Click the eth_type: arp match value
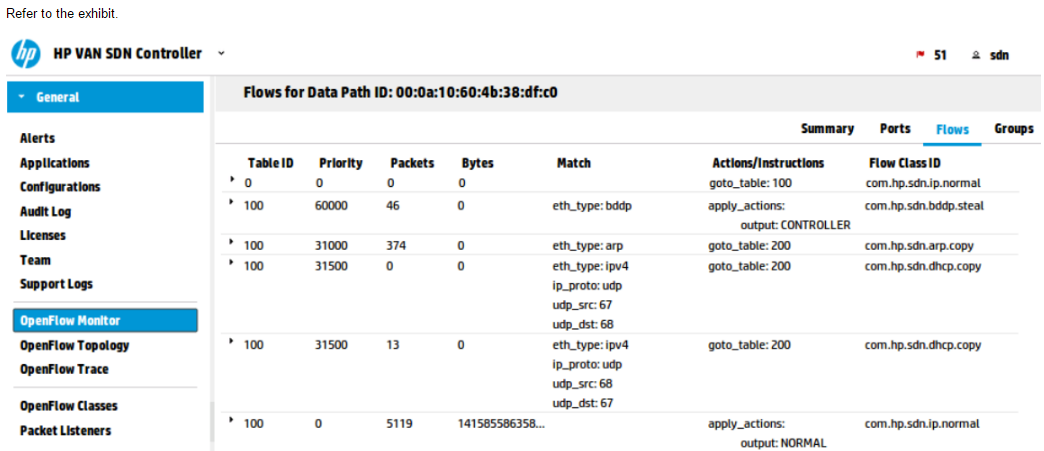Viewport: 1044px width, 451px height. pos(588,246)
